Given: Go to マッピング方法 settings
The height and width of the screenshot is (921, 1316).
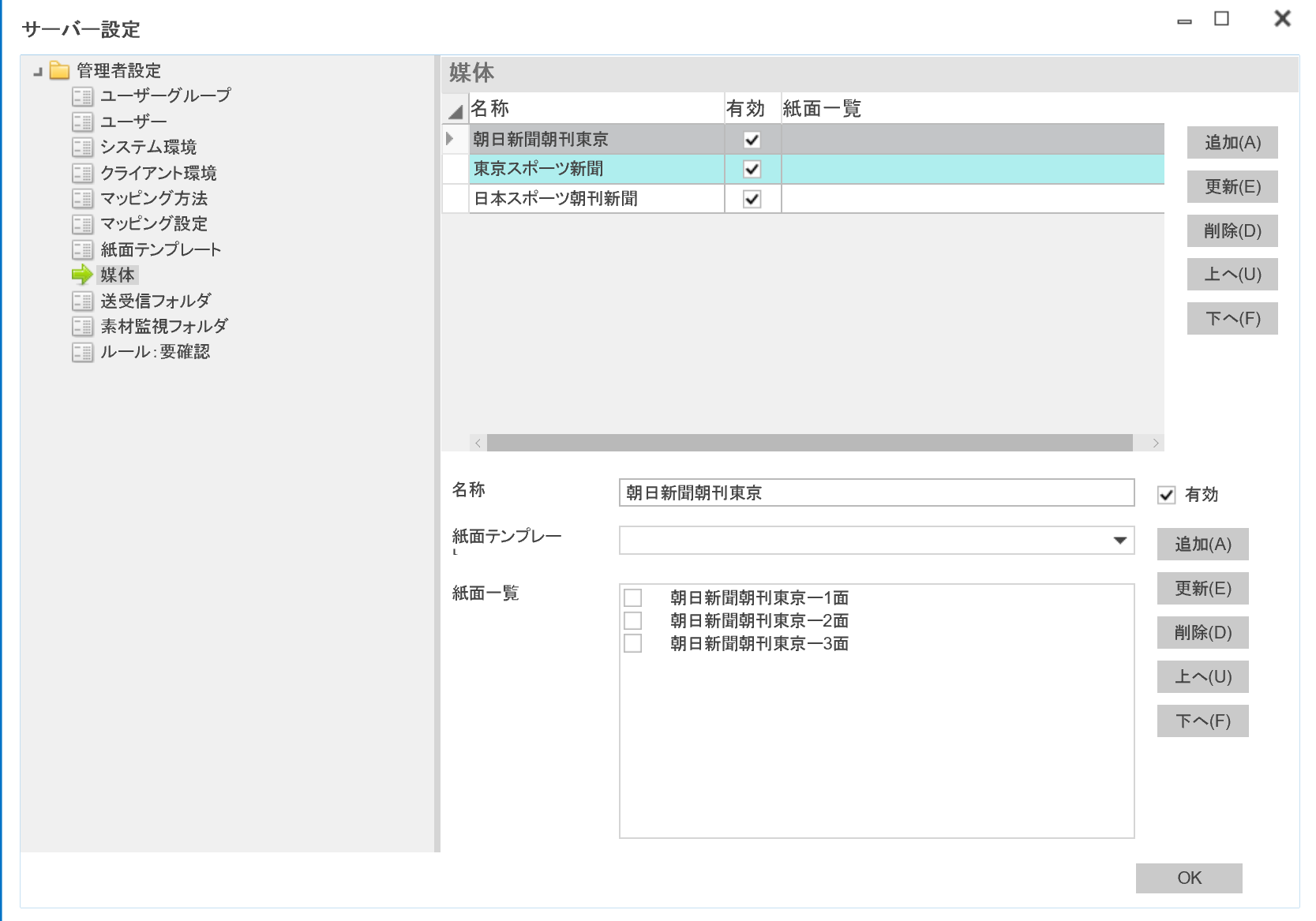Looking at the screenshot, I should [x=154, y=198].
